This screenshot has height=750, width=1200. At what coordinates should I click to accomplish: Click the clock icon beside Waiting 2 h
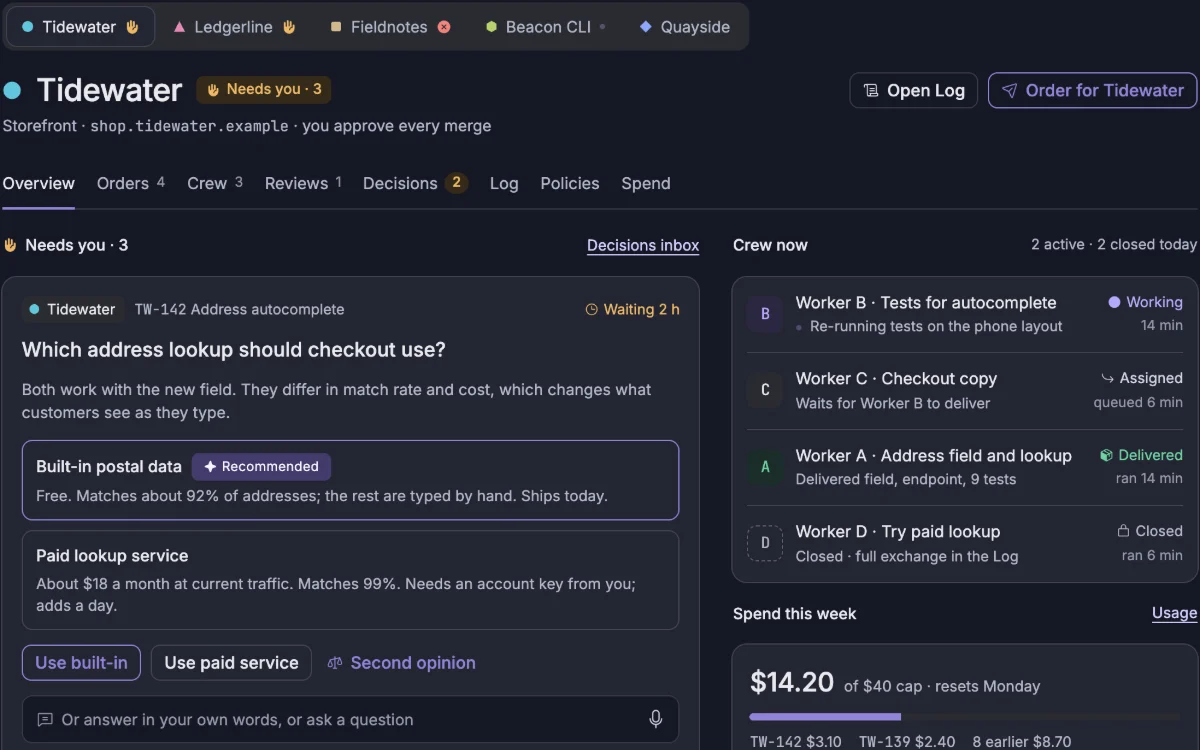tap(591, 310)
